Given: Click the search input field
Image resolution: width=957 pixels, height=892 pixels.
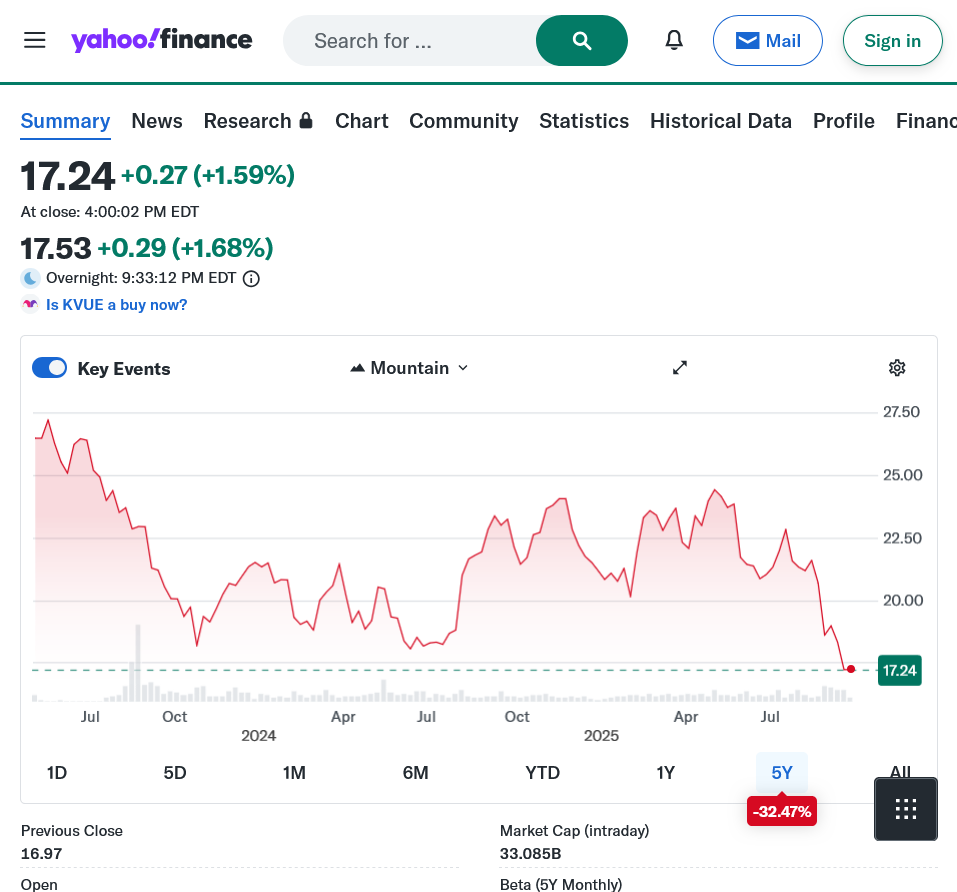Looking at the screenshot, I should coord(410,41).
